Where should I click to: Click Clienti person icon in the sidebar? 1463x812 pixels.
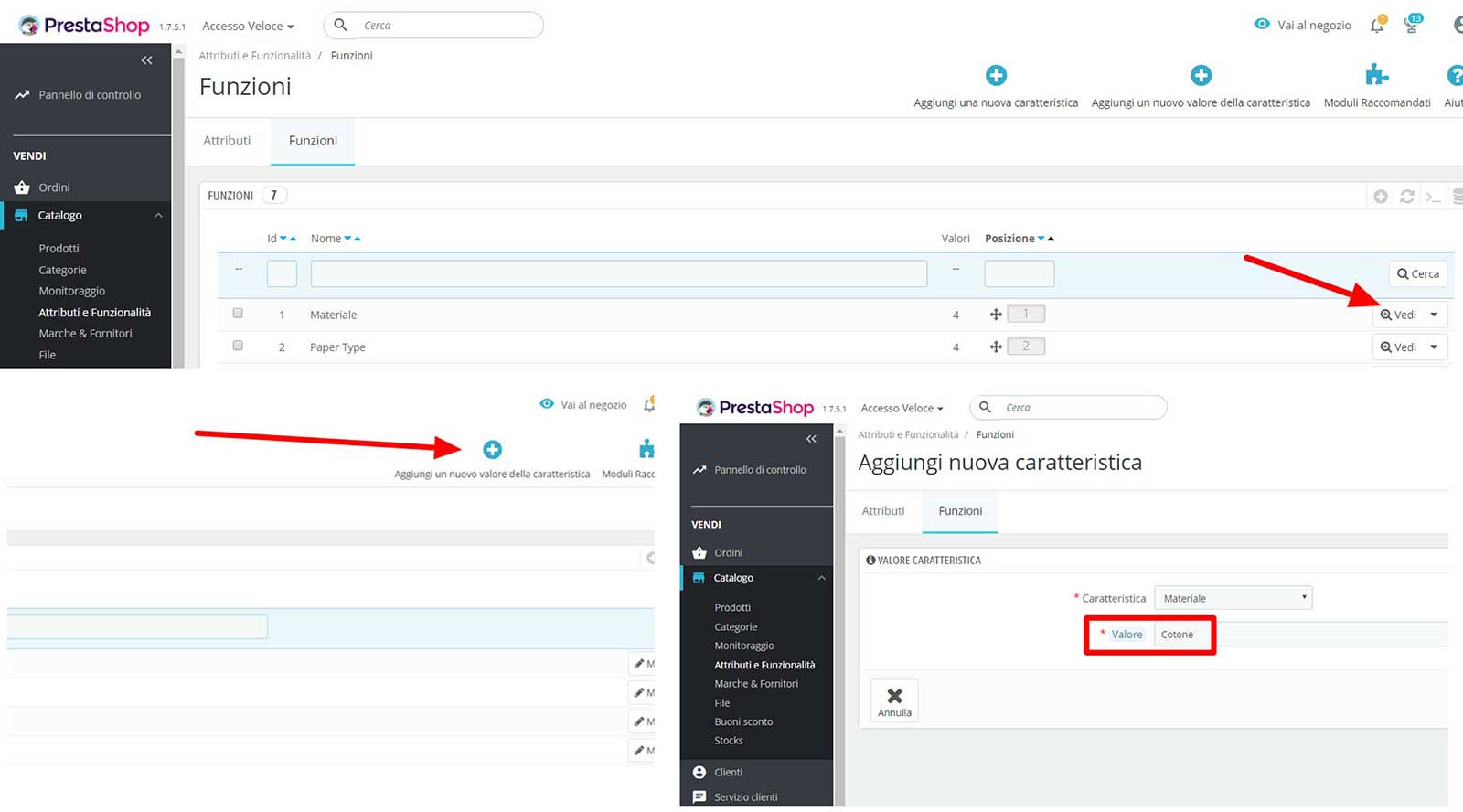[699, 772]
